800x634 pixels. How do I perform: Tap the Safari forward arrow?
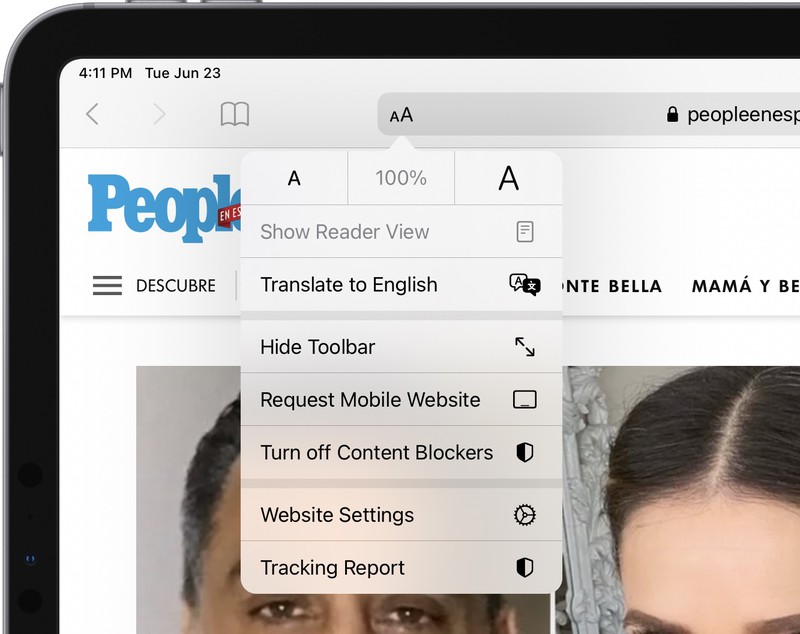[x=159, y=114]
